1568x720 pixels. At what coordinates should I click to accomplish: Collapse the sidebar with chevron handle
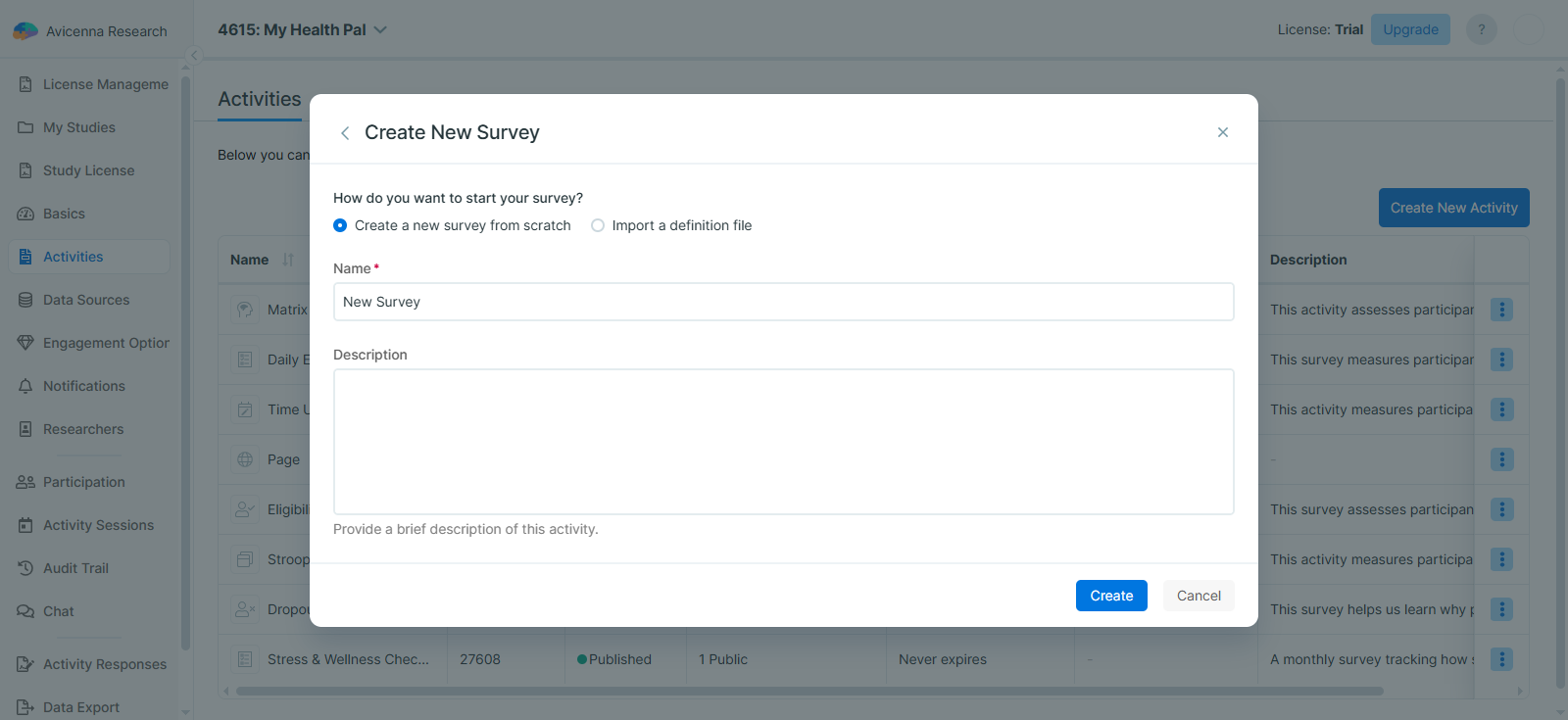click(x=194, y=56)
